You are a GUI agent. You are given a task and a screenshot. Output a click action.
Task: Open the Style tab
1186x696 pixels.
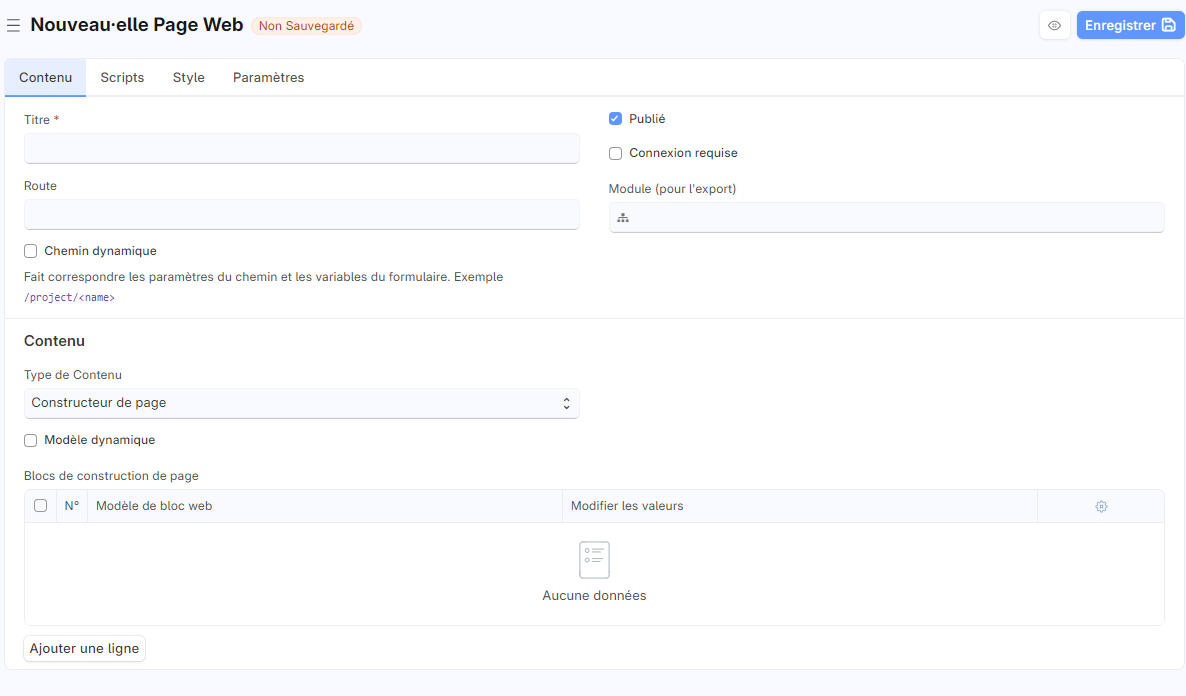[x=188, y=78]
